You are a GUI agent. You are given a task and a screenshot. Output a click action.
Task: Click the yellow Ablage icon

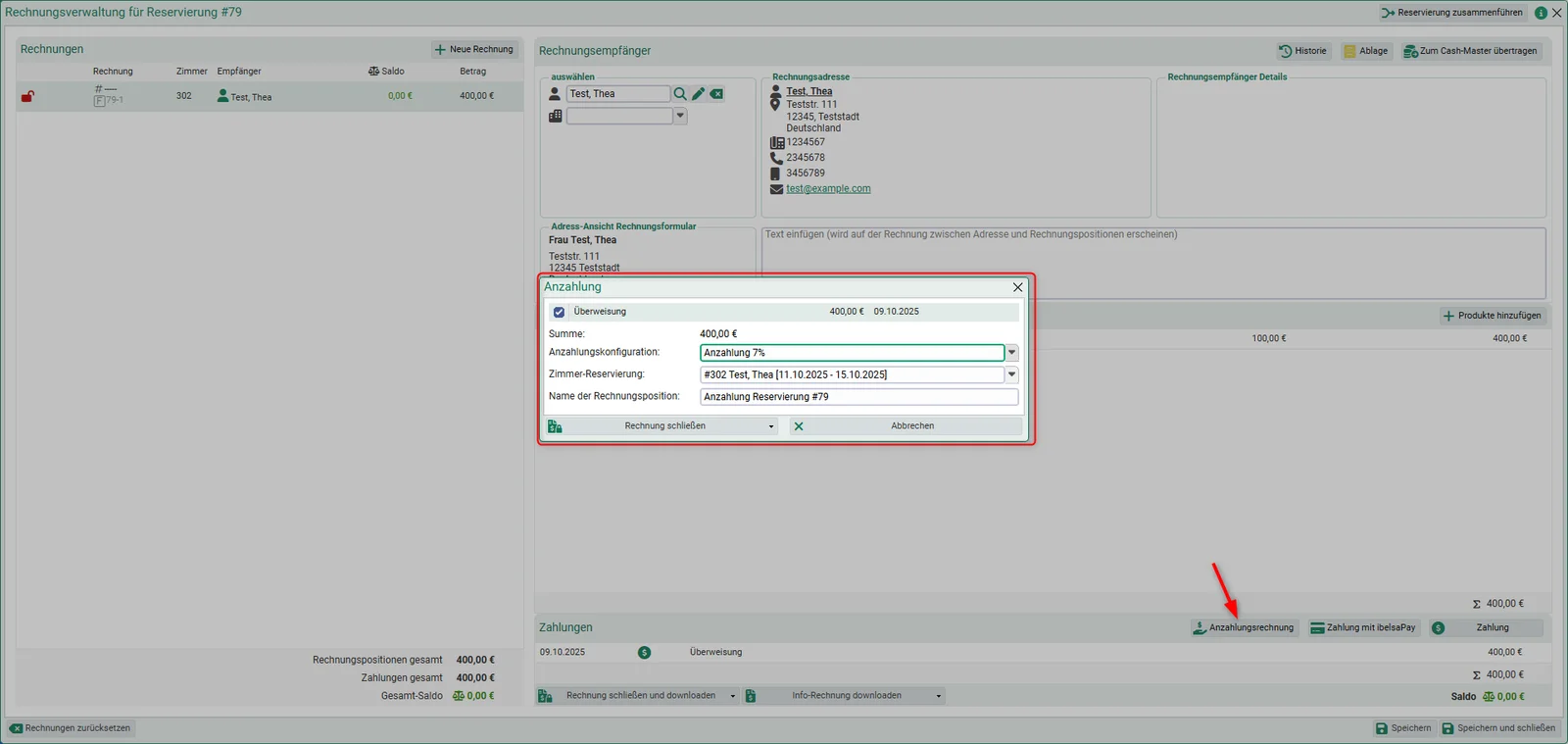pos(1349,51)
